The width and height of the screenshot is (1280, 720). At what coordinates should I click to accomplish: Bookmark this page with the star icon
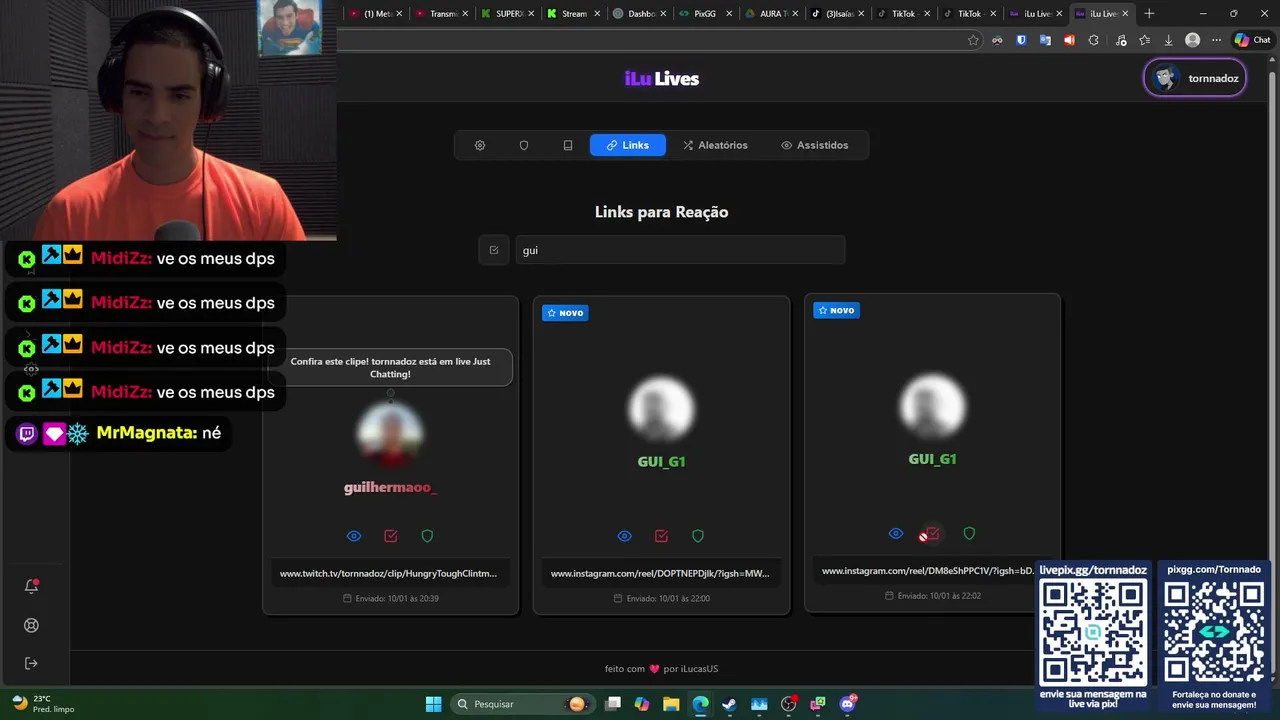(x=973, y=40)
